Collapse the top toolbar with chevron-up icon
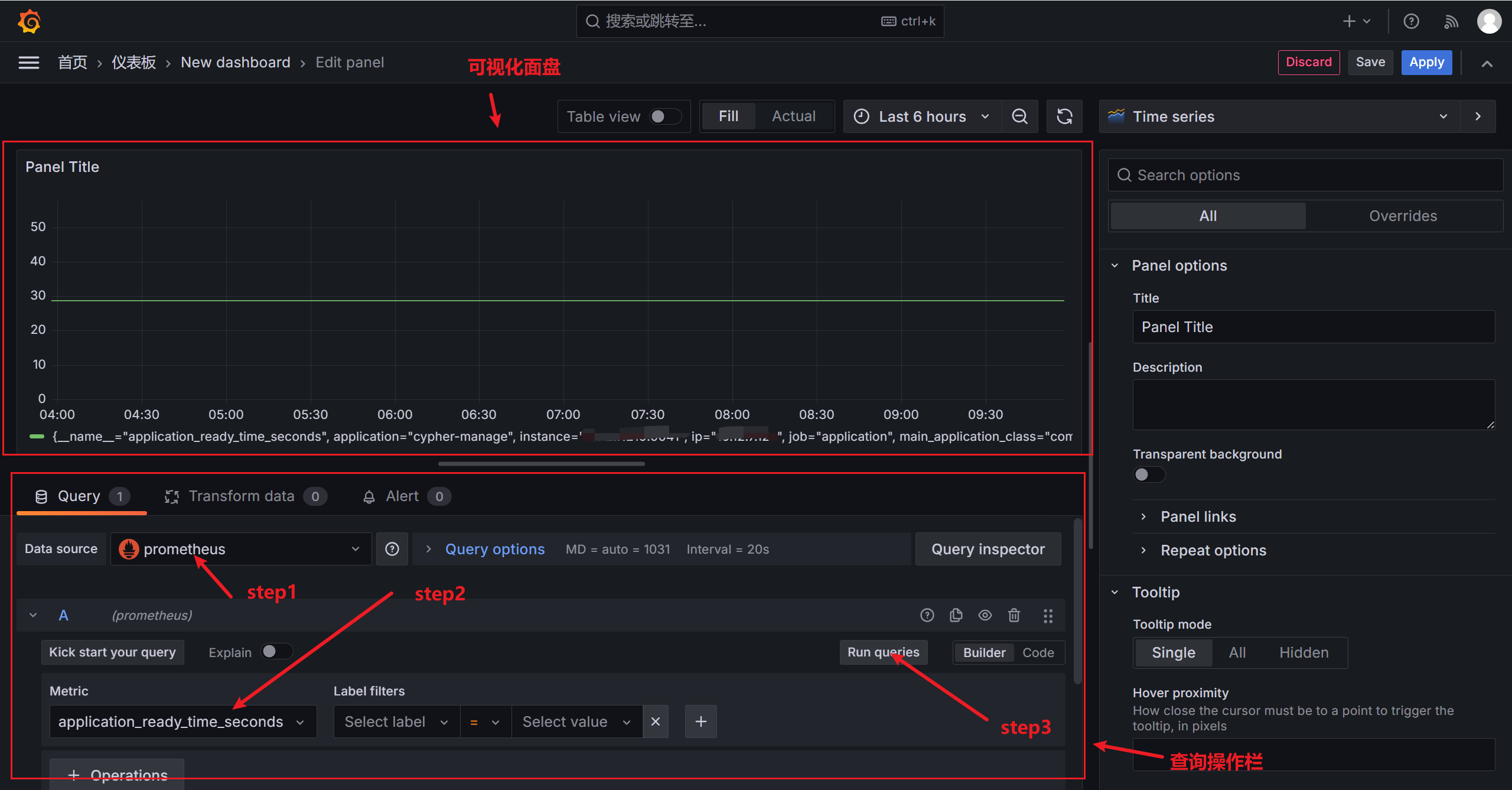Screen dimensions: 1512x790 point(1487,63)
